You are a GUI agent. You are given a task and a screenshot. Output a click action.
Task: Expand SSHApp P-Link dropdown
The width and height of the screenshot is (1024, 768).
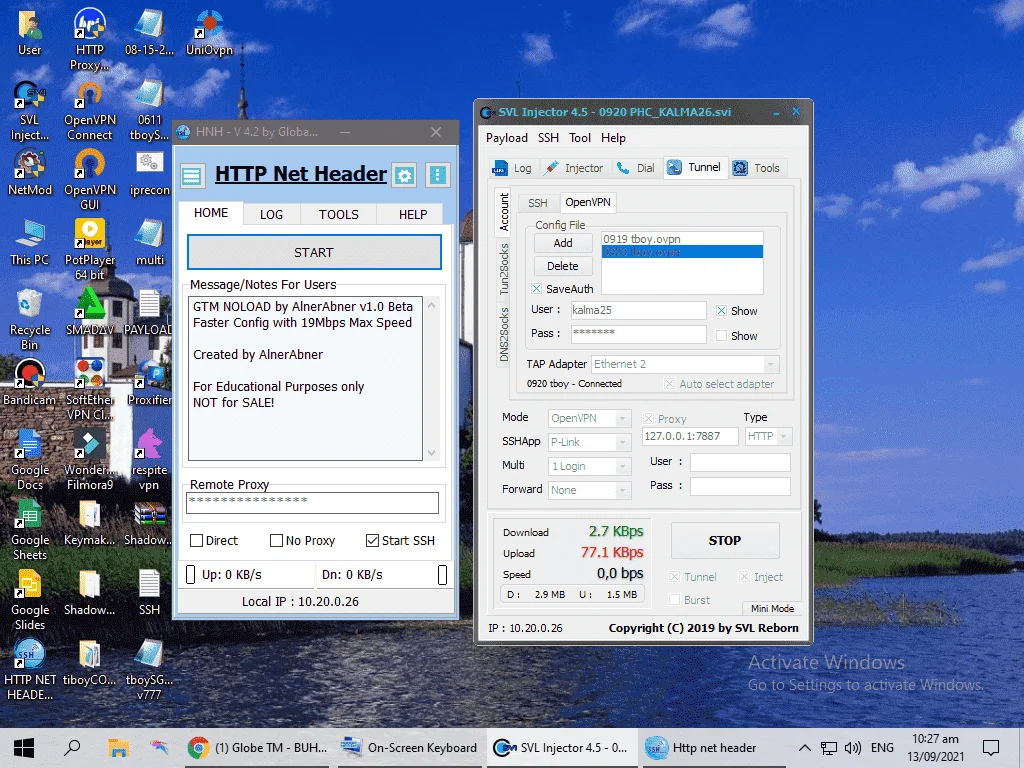tap(623, 443)
